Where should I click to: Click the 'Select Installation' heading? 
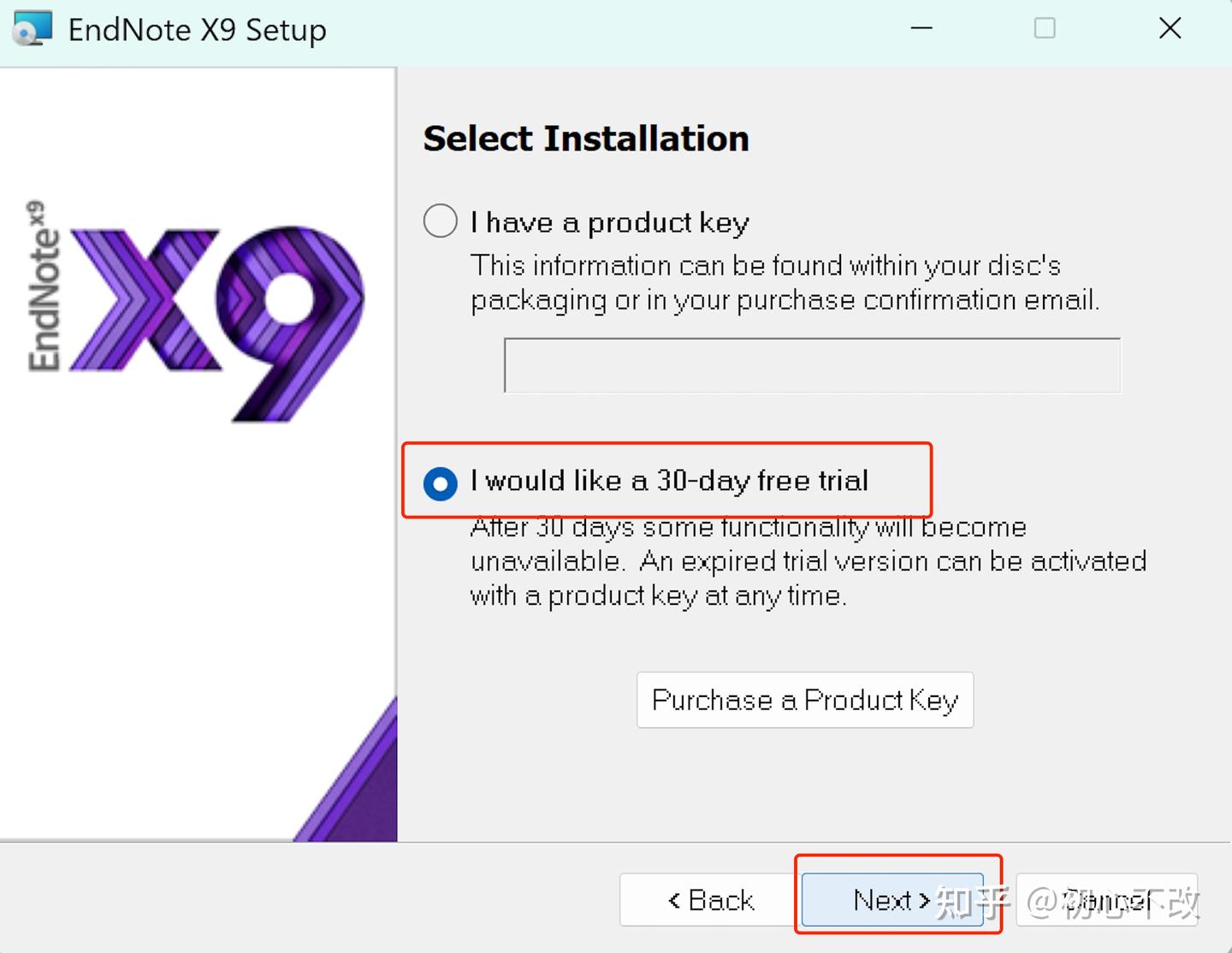point(586,138)
